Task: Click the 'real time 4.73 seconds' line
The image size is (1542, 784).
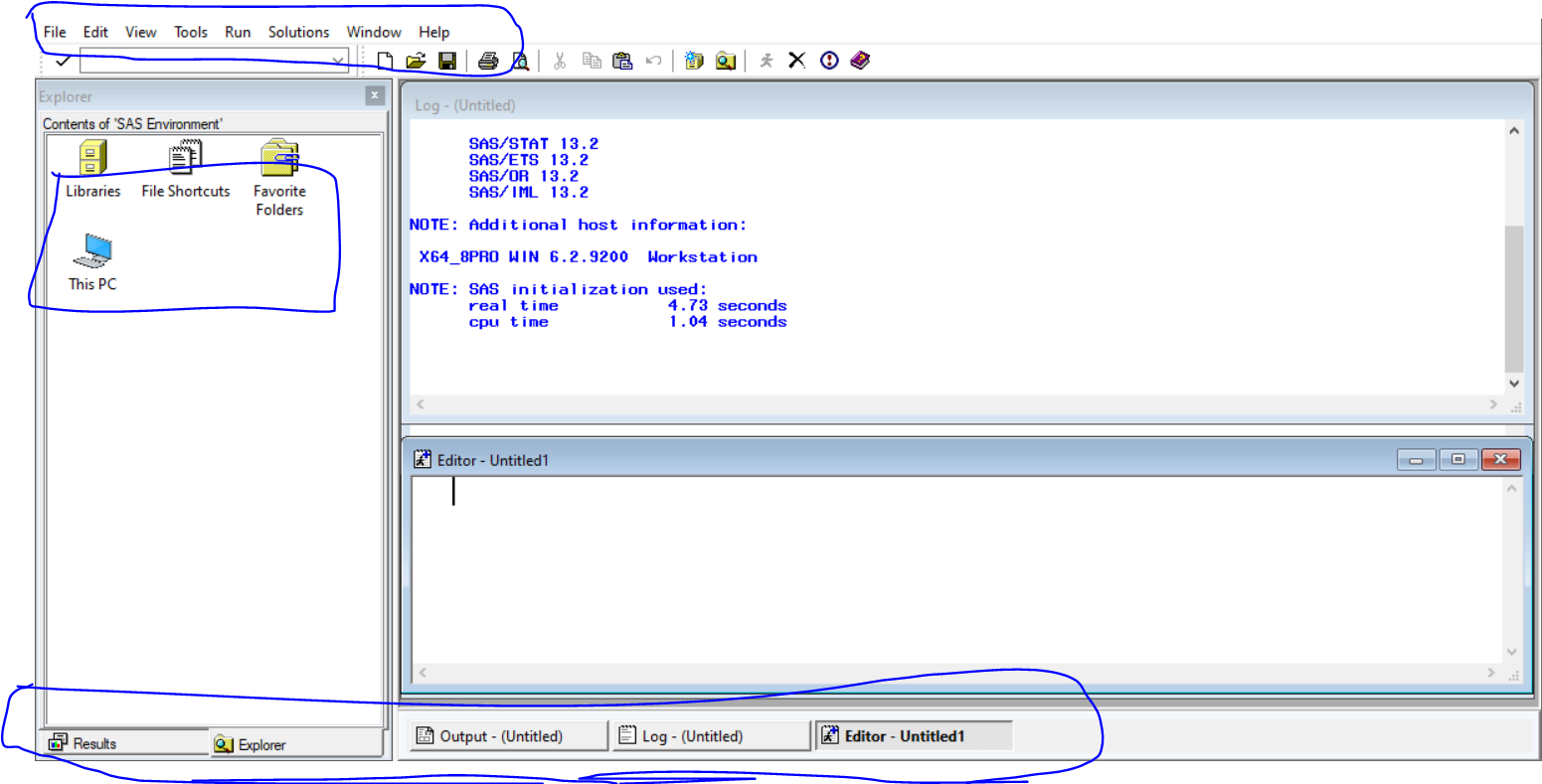Action: click(x=627, y=305)
